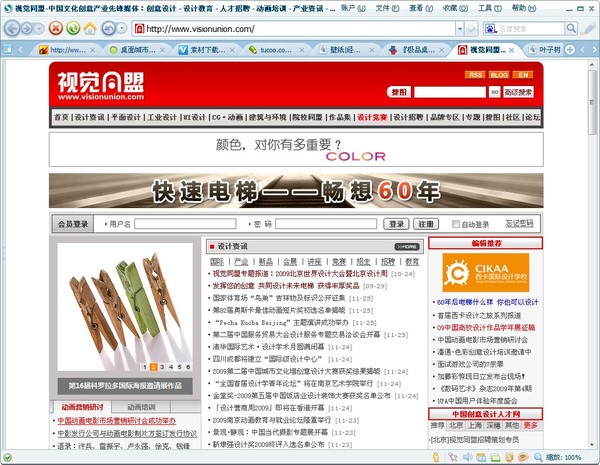Click the 登录 login button
This screenshot has width=600, height=465.
(x=396, y=224)
